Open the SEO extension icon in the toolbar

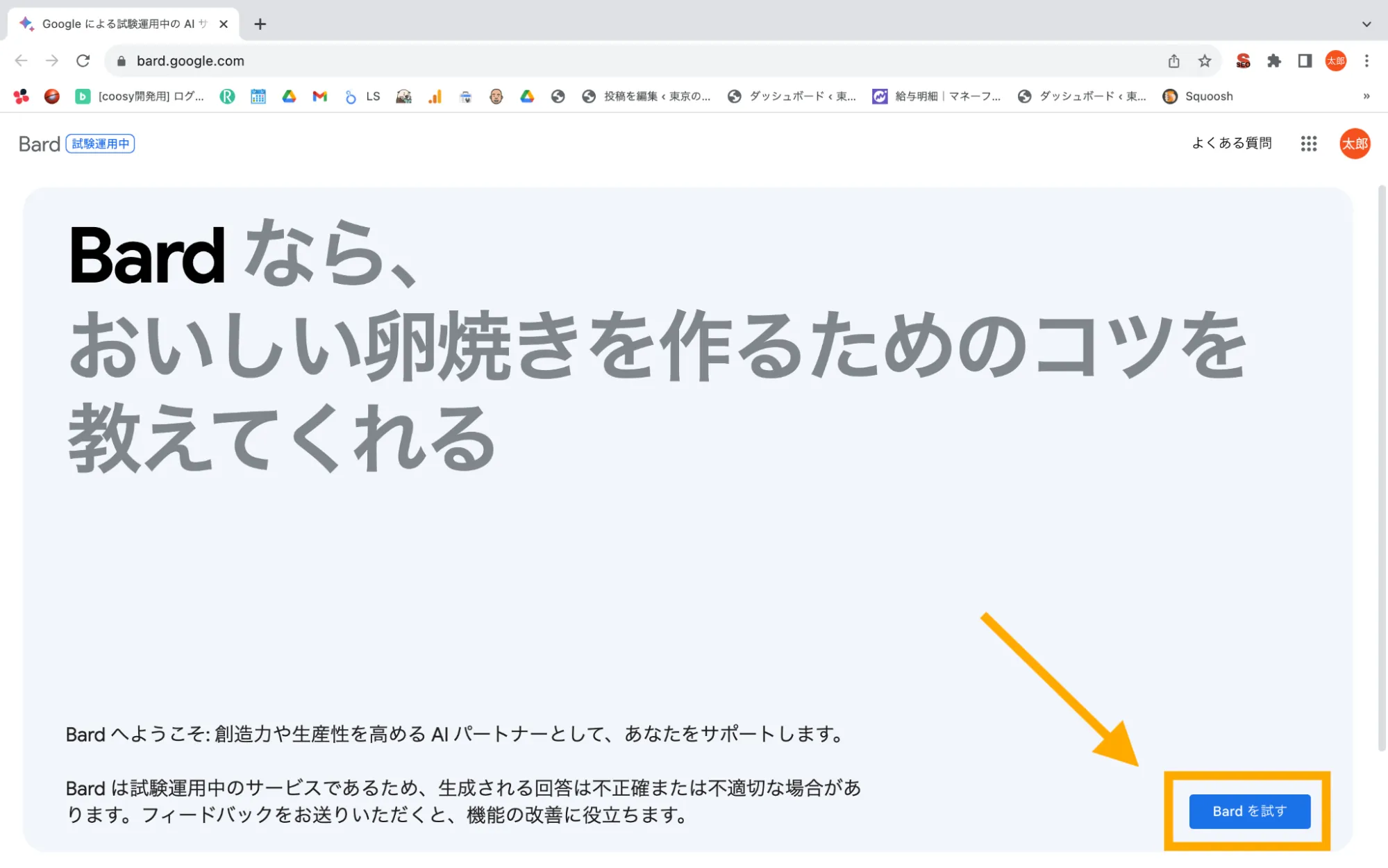point(1243,61)
